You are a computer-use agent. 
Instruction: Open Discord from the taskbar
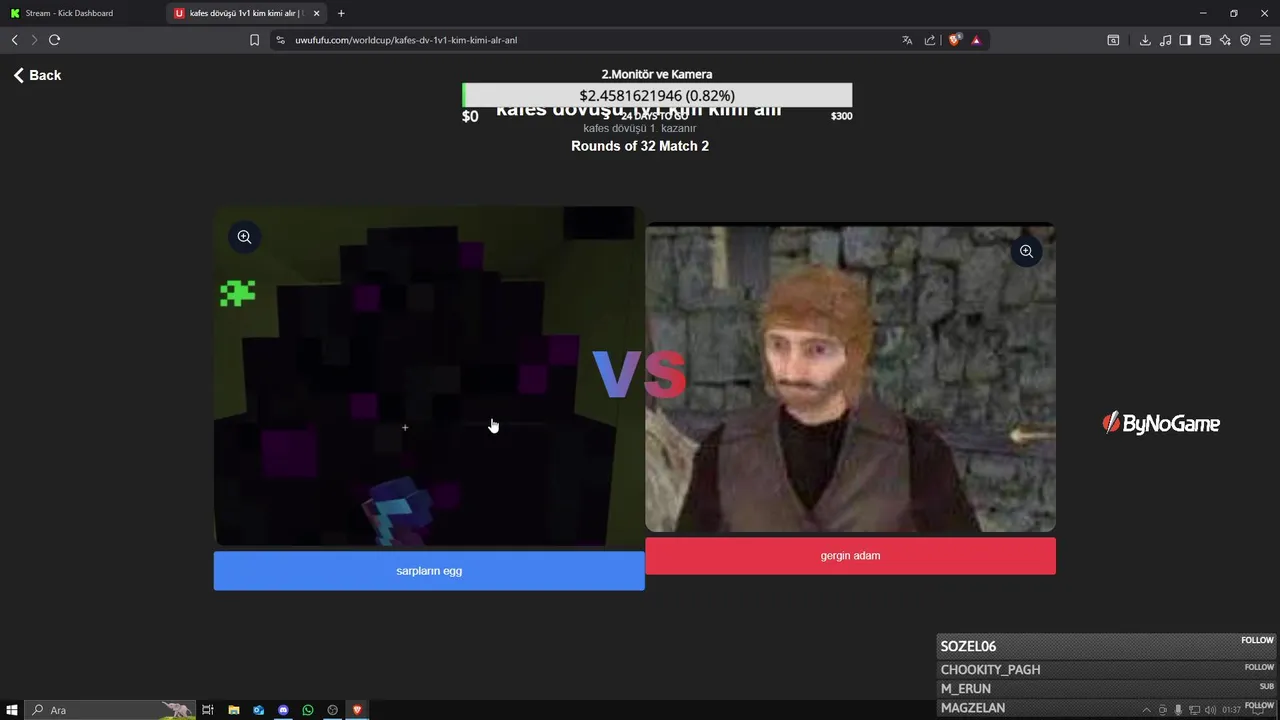[283, 710]
